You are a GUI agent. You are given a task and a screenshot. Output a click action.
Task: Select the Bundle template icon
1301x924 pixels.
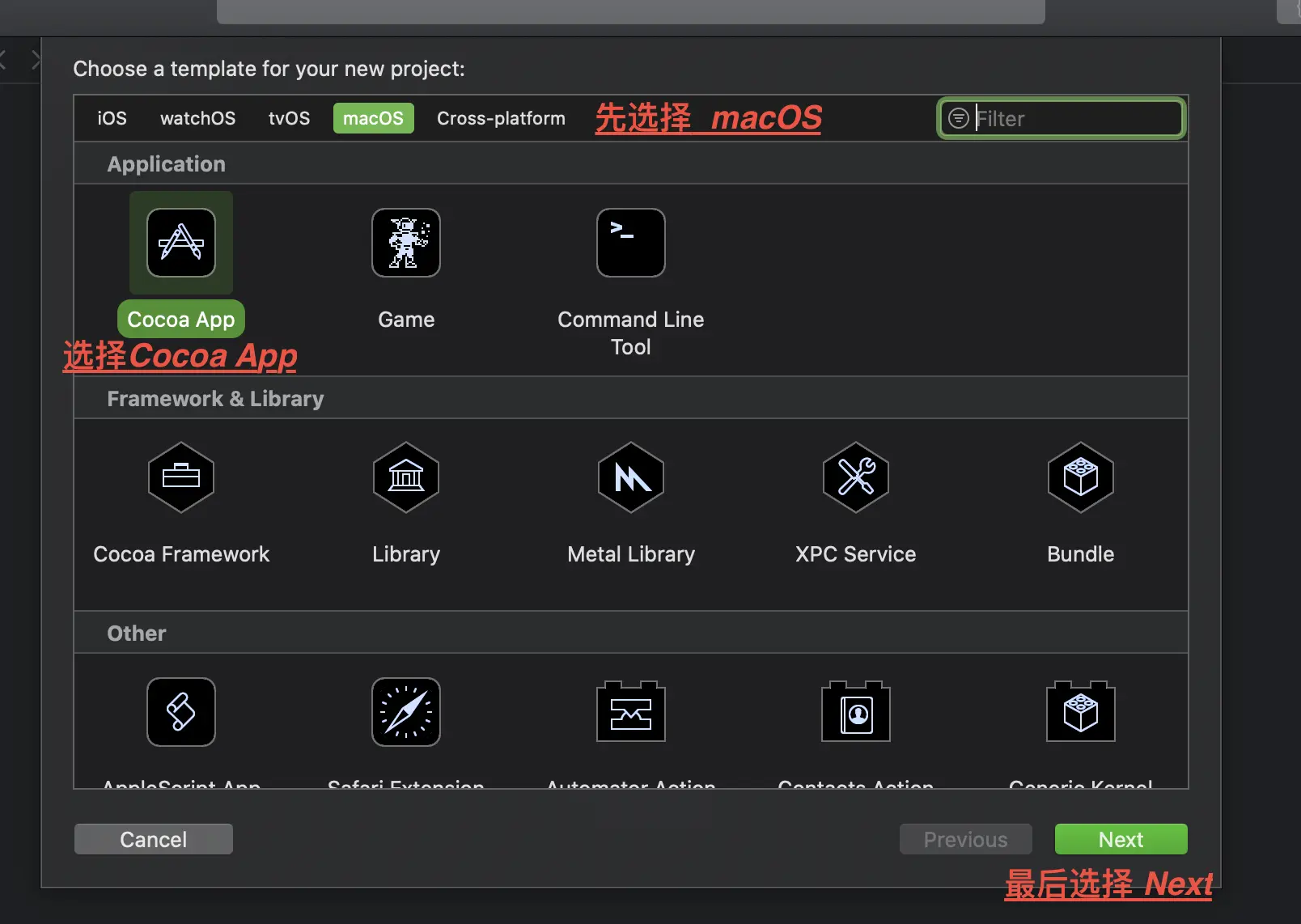point(1081,477)
